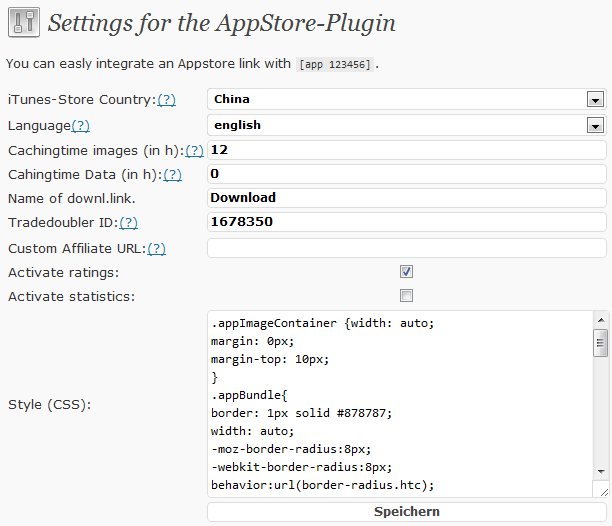Click inside the Style CSS textarea
This screenshot has height=526, width=612.
[x=400, y=404]
